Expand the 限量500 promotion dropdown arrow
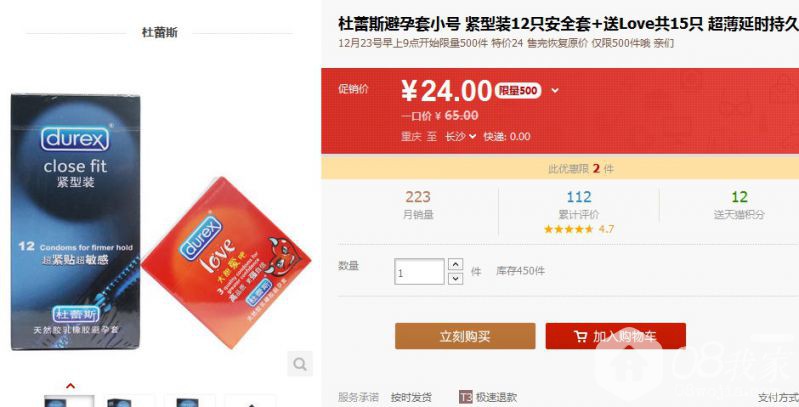 554,91
